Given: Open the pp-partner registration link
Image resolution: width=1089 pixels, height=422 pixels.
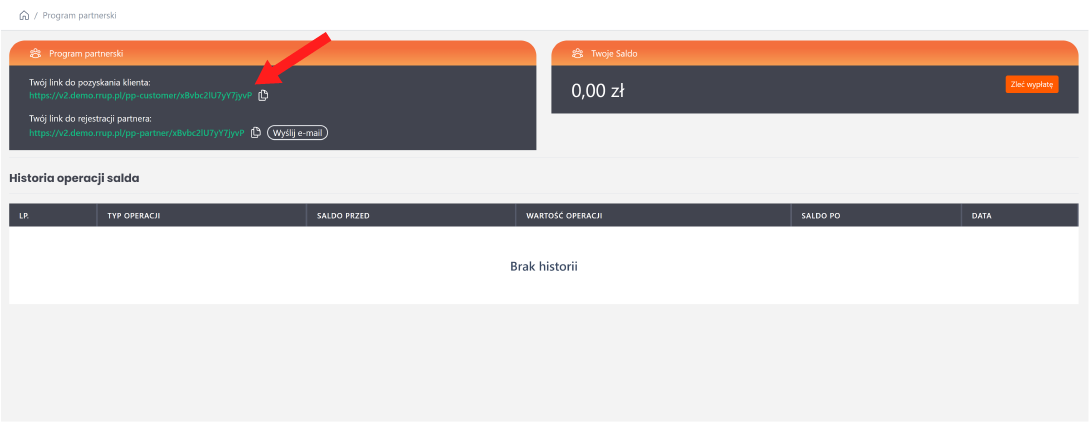Looking at the screenshot, I should click(136, 133).
